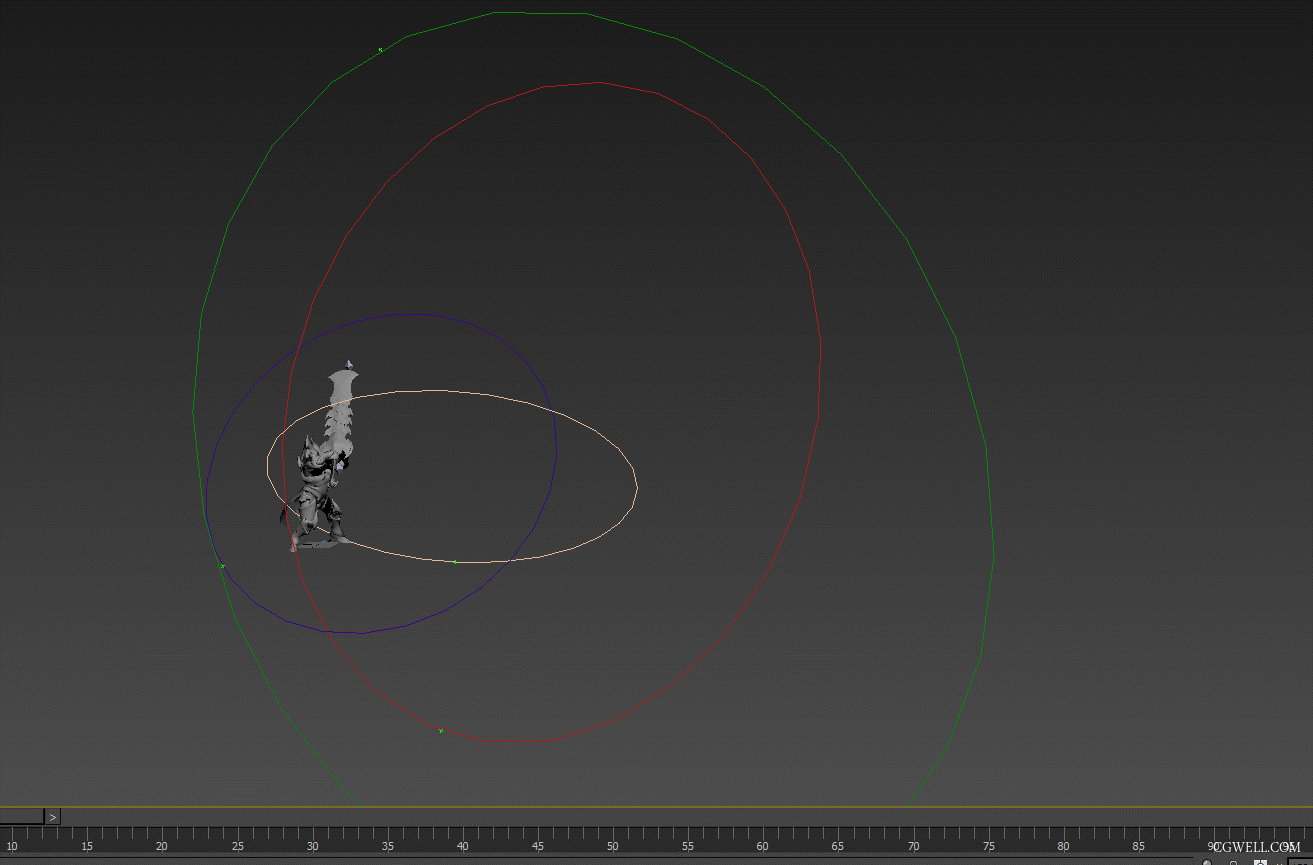Move playhead to frame 65
Viewport: 1313px width, 865px height.
pyautogui.click(x=838, y=846)
